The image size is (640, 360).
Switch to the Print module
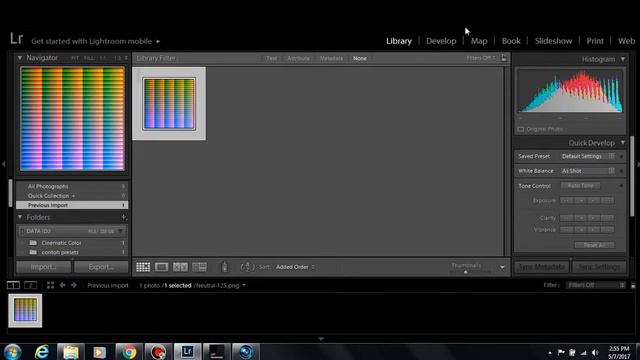595,41
